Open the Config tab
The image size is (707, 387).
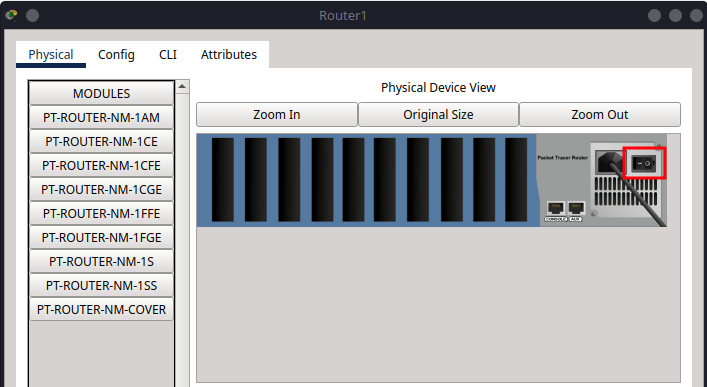click(x=116, y=55)
